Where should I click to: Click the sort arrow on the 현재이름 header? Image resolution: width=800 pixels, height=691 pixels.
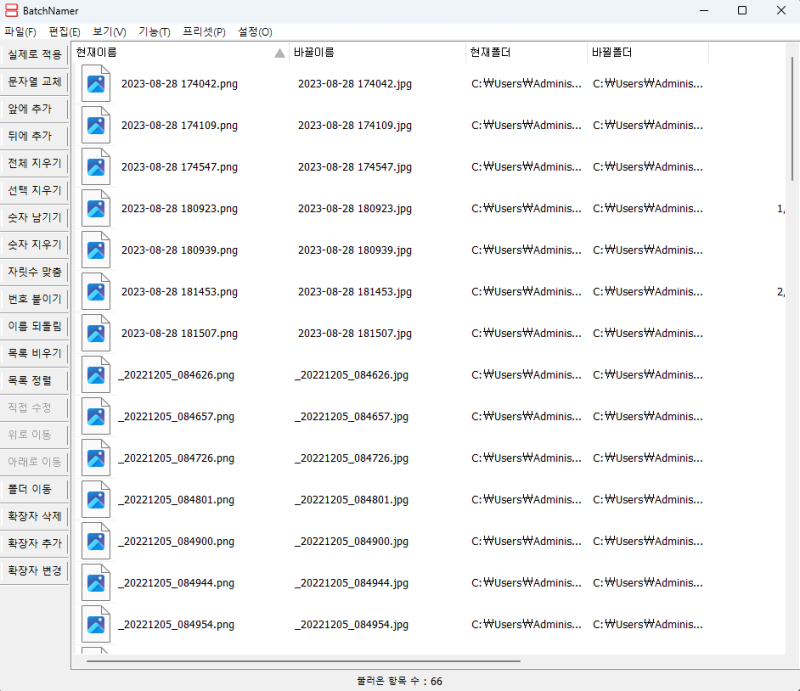pos(280,52)
